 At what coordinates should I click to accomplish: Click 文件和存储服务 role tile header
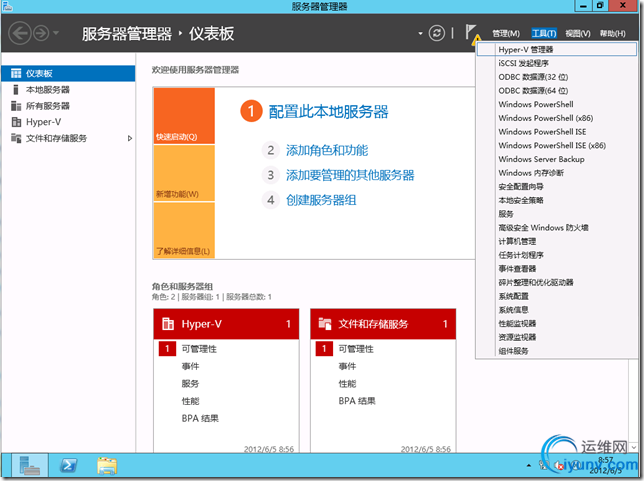tap(383, 324)
